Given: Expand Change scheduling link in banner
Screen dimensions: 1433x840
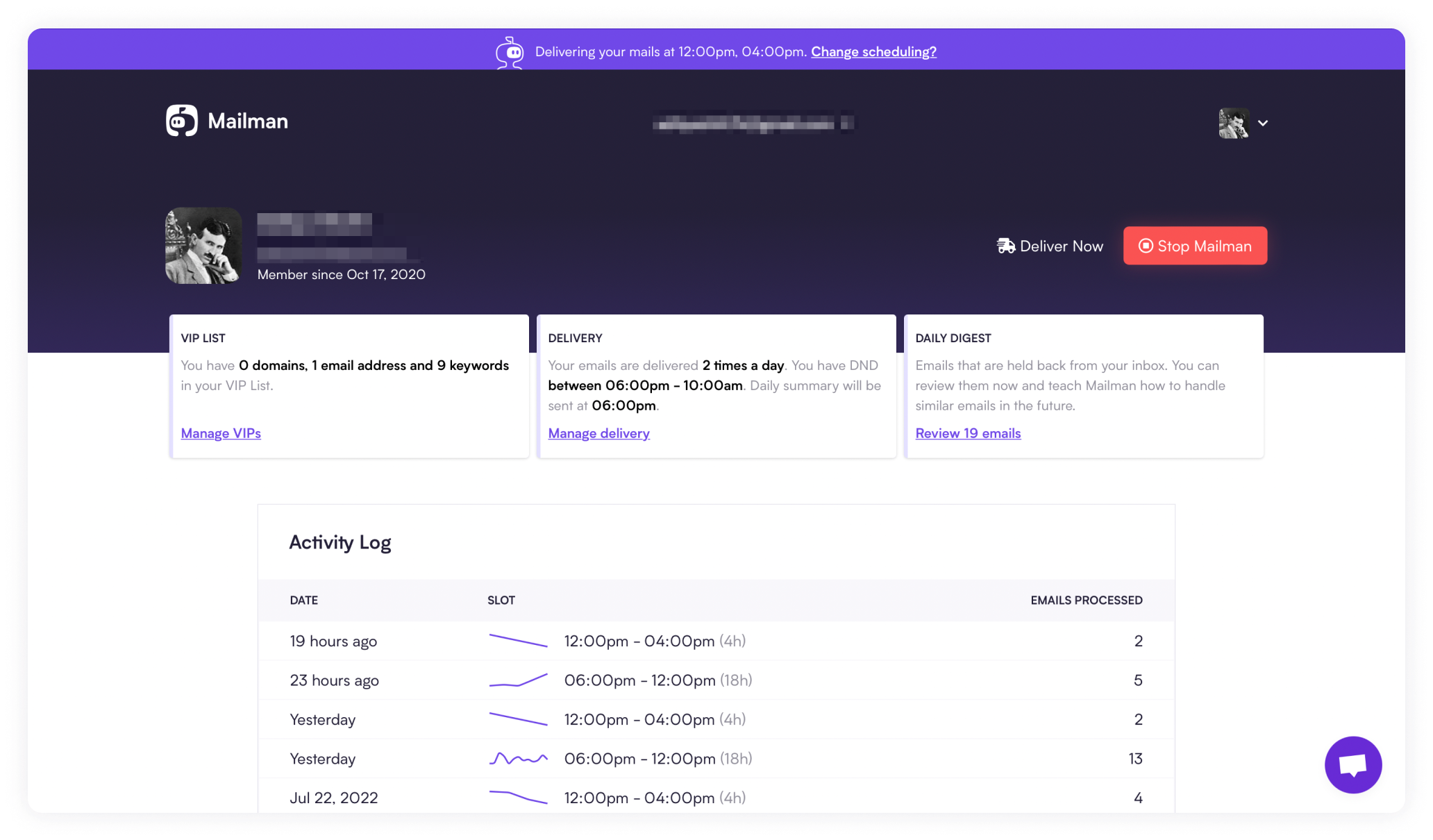Looking at the screenshot, I should point(872,51).
